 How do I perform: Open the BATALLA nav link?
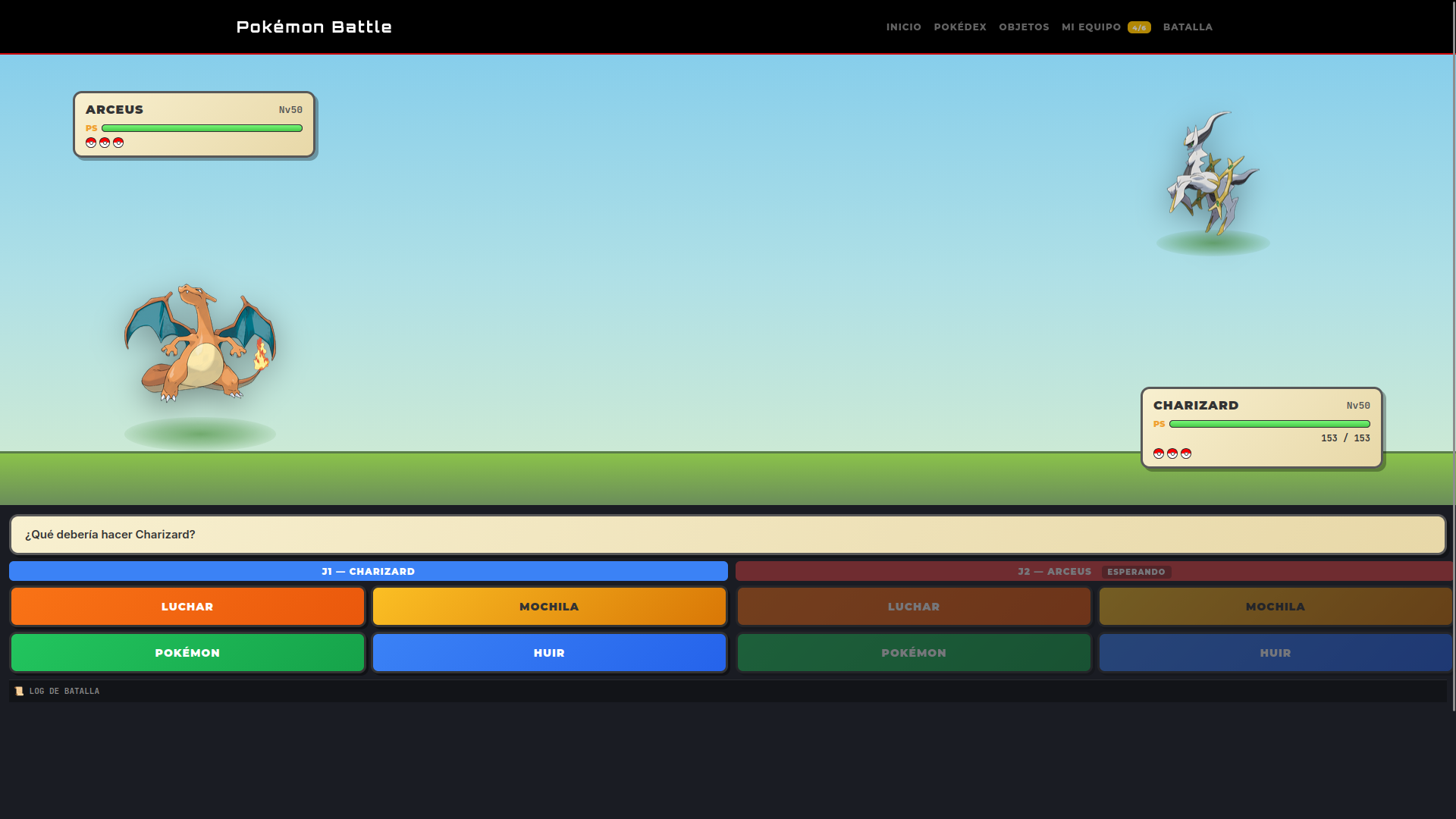pos(1188,27)
